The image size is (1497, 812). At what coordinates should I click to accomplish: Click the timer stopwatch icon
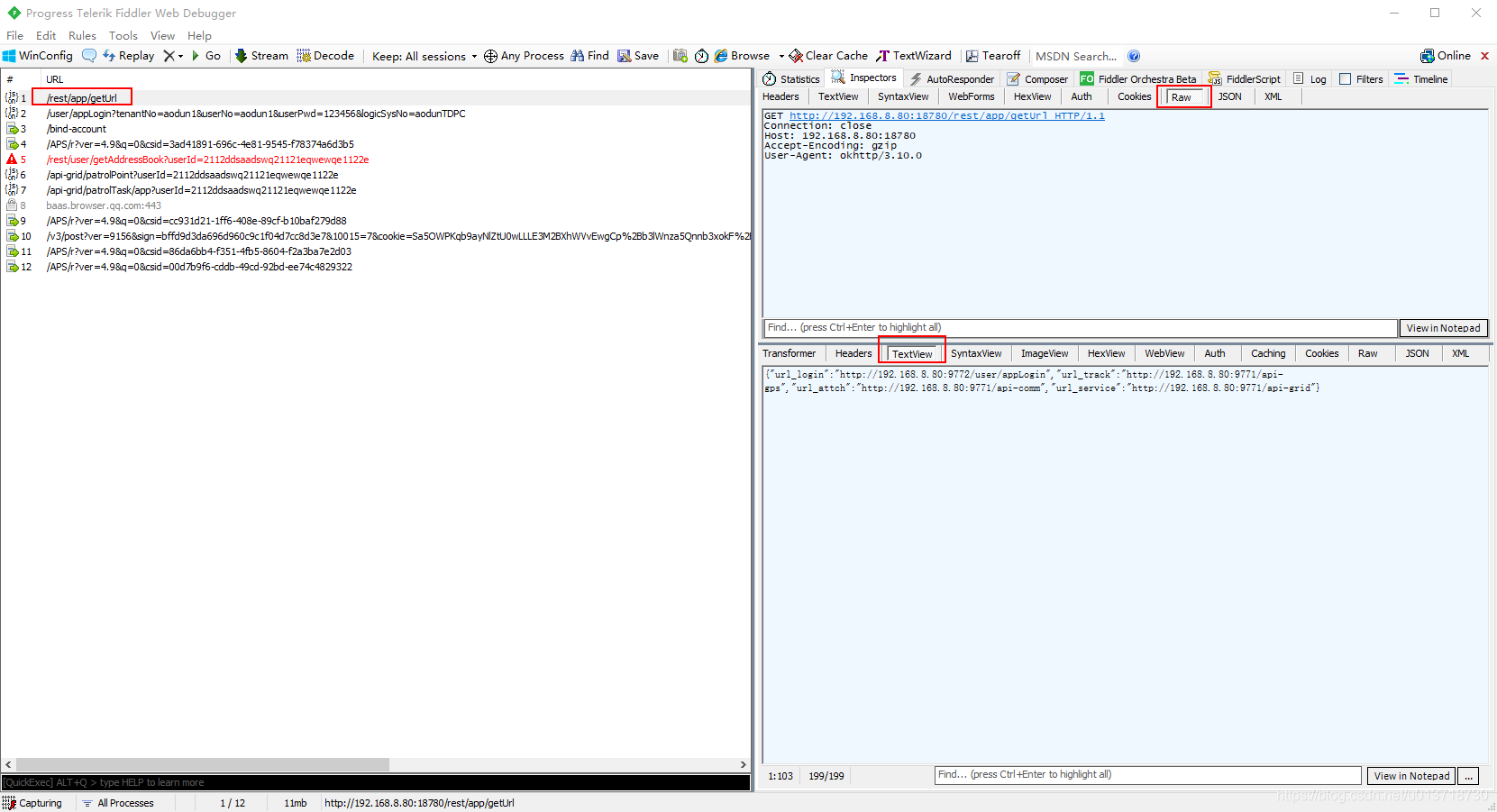(701, 56)
